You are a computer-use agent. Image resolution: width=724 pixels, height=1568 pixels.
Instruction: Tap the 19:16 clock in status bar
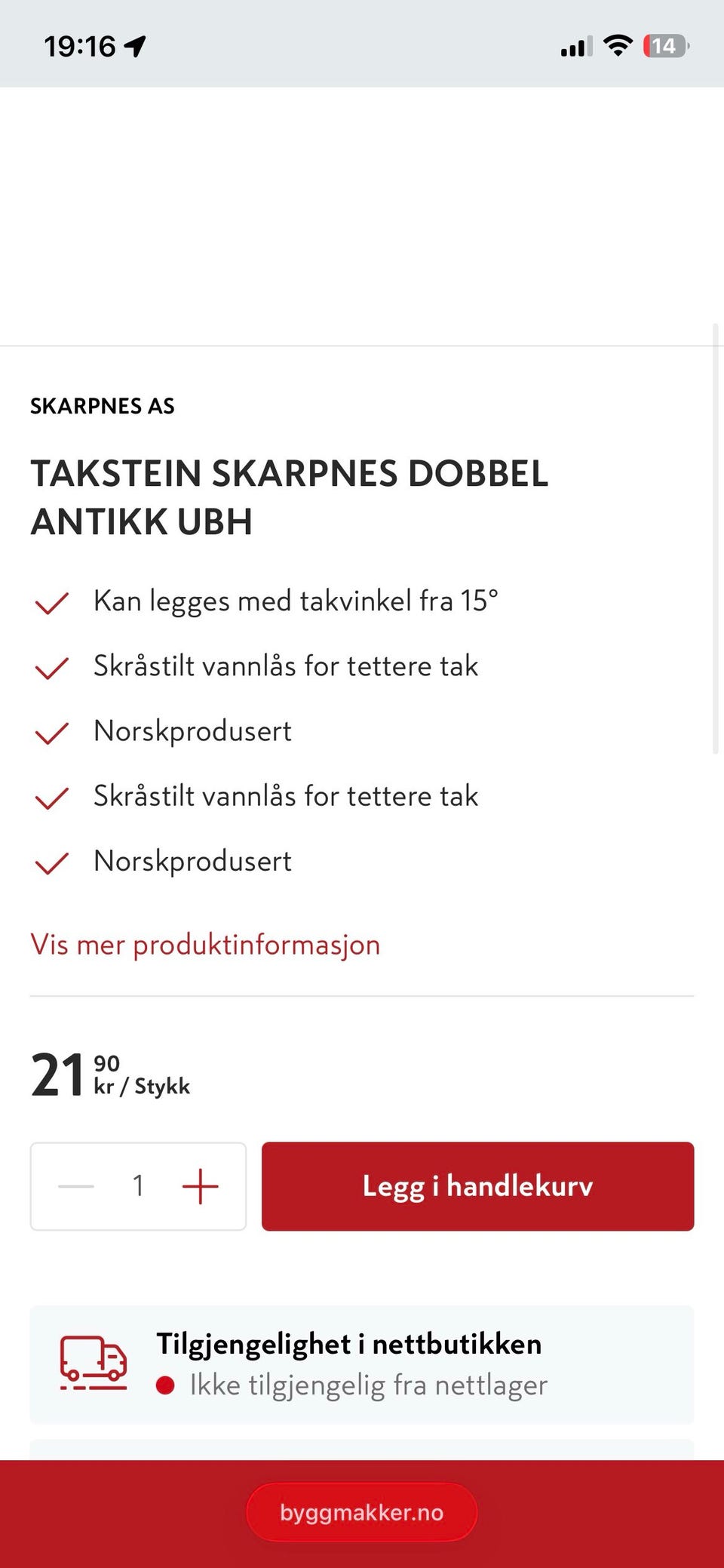[80, 46]
